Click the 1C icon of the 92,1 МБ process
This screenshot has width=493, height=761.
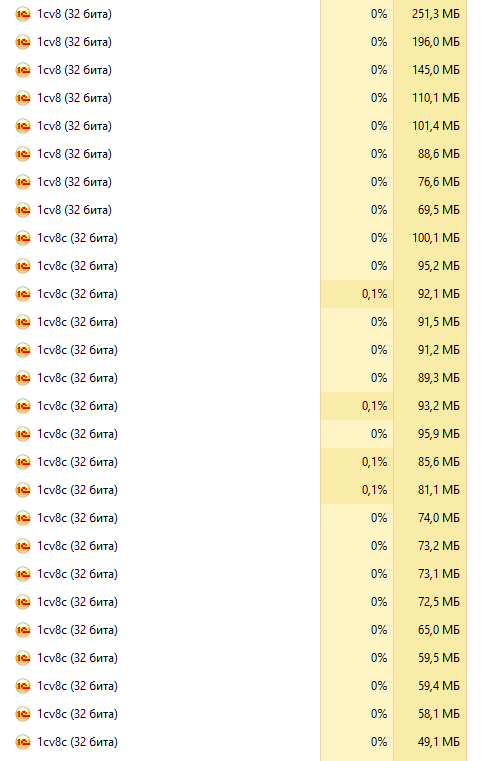[x=23, y=294]
